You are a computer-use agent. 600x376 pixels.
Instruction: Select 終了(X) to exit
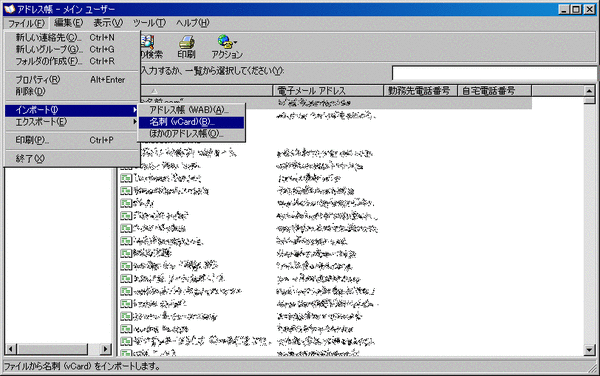tap(72, 158)
